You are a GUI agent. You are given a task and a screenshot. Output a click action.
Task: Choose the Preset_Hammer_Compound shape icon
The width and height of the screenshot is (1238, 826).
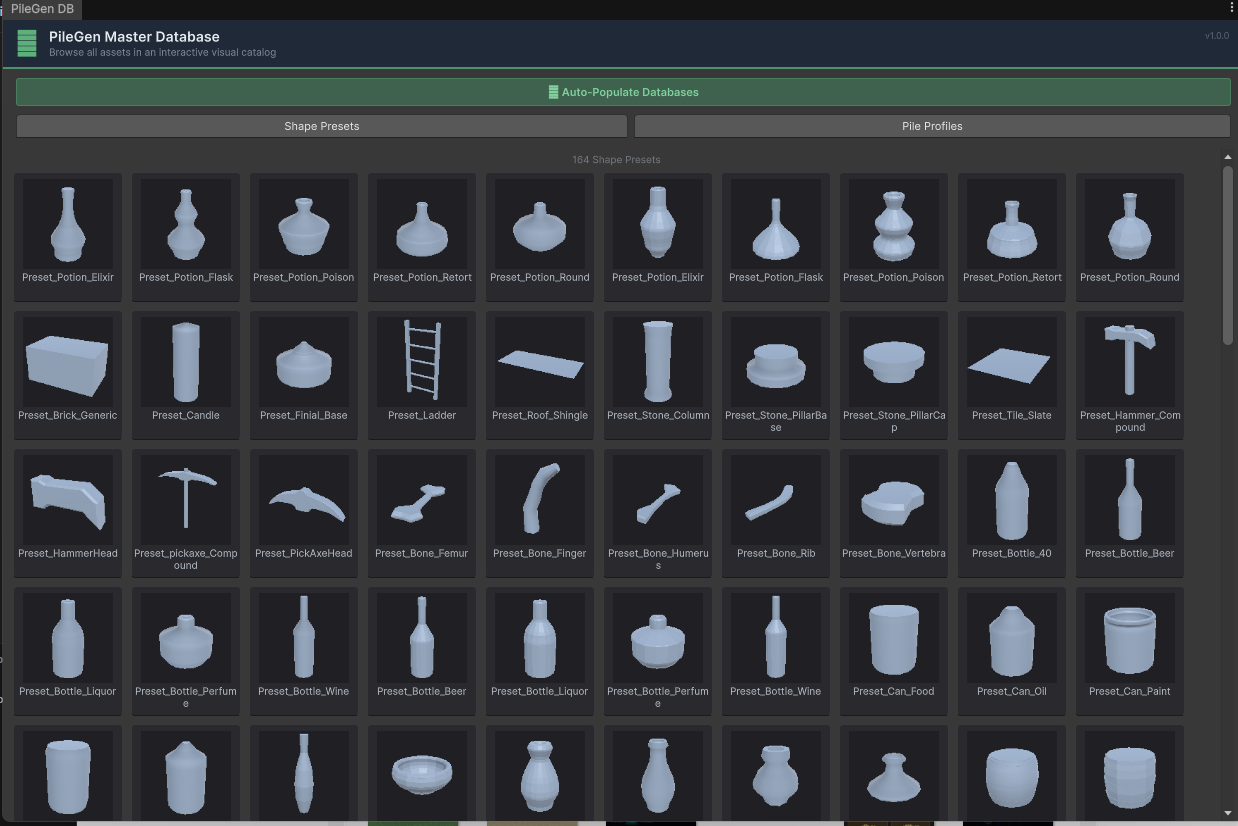click(x=1130, y=361)
